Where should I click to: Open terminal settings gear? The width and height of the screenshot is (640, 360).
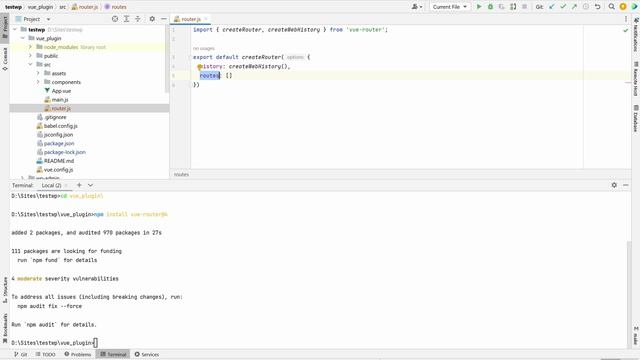614,185
